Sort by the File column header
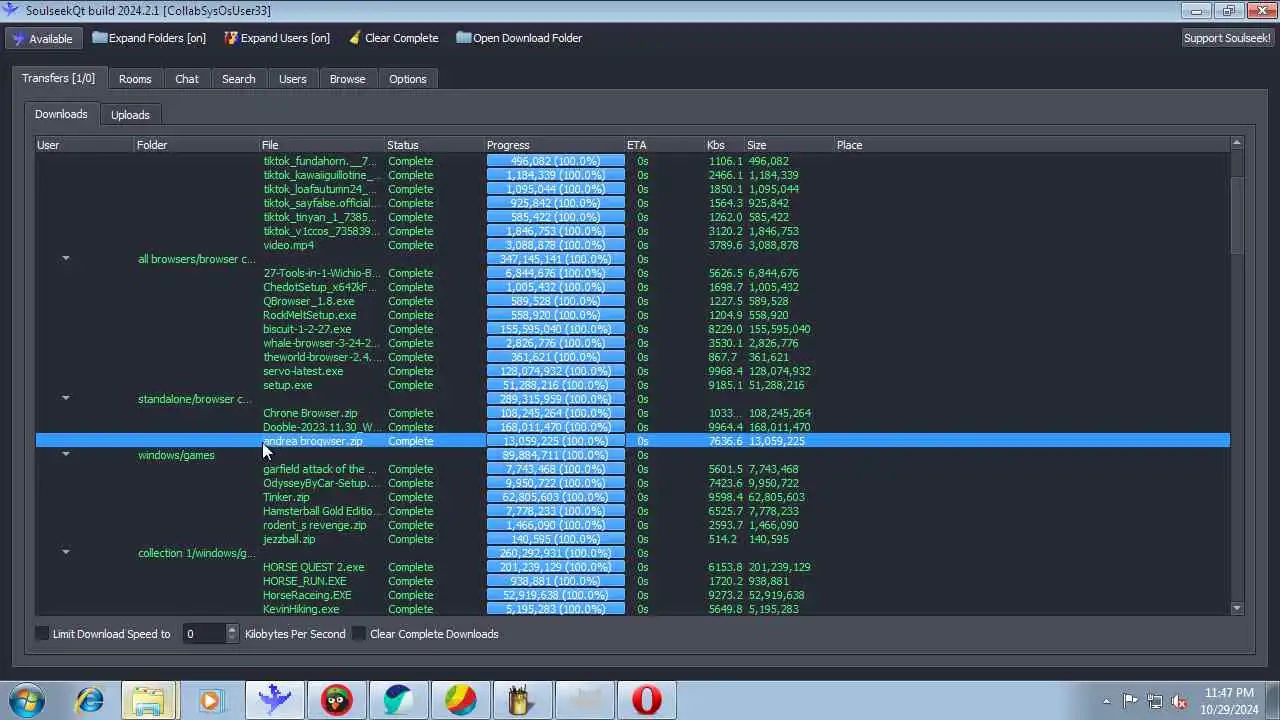Viewport: 1280px width, 720px height. pos(322,145)
